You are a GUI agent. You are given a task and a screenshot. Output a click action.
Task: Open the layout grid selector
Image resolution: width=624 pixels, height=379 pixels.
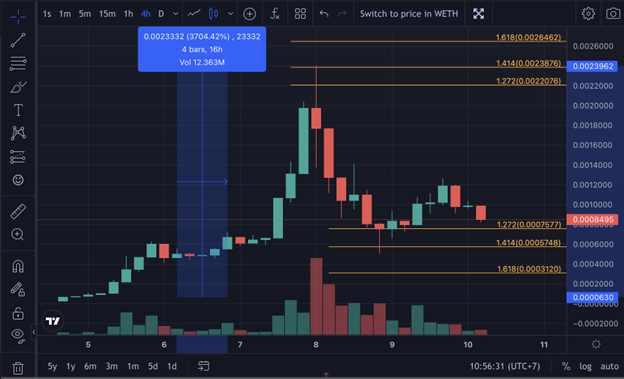coord(300,14)
